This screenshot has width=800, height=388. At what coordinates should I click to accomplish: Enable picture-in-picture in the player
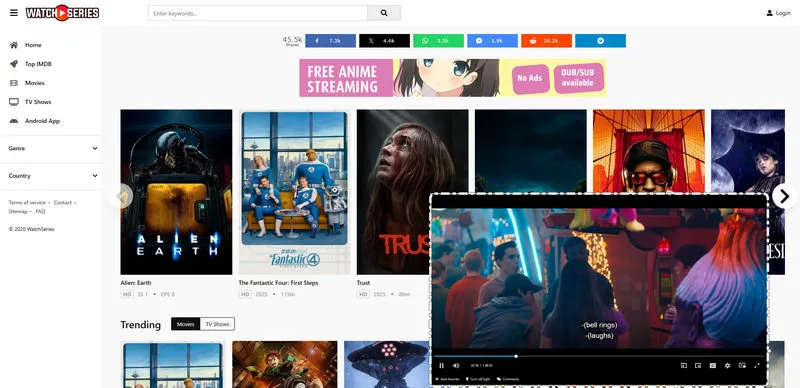[698, 366]
